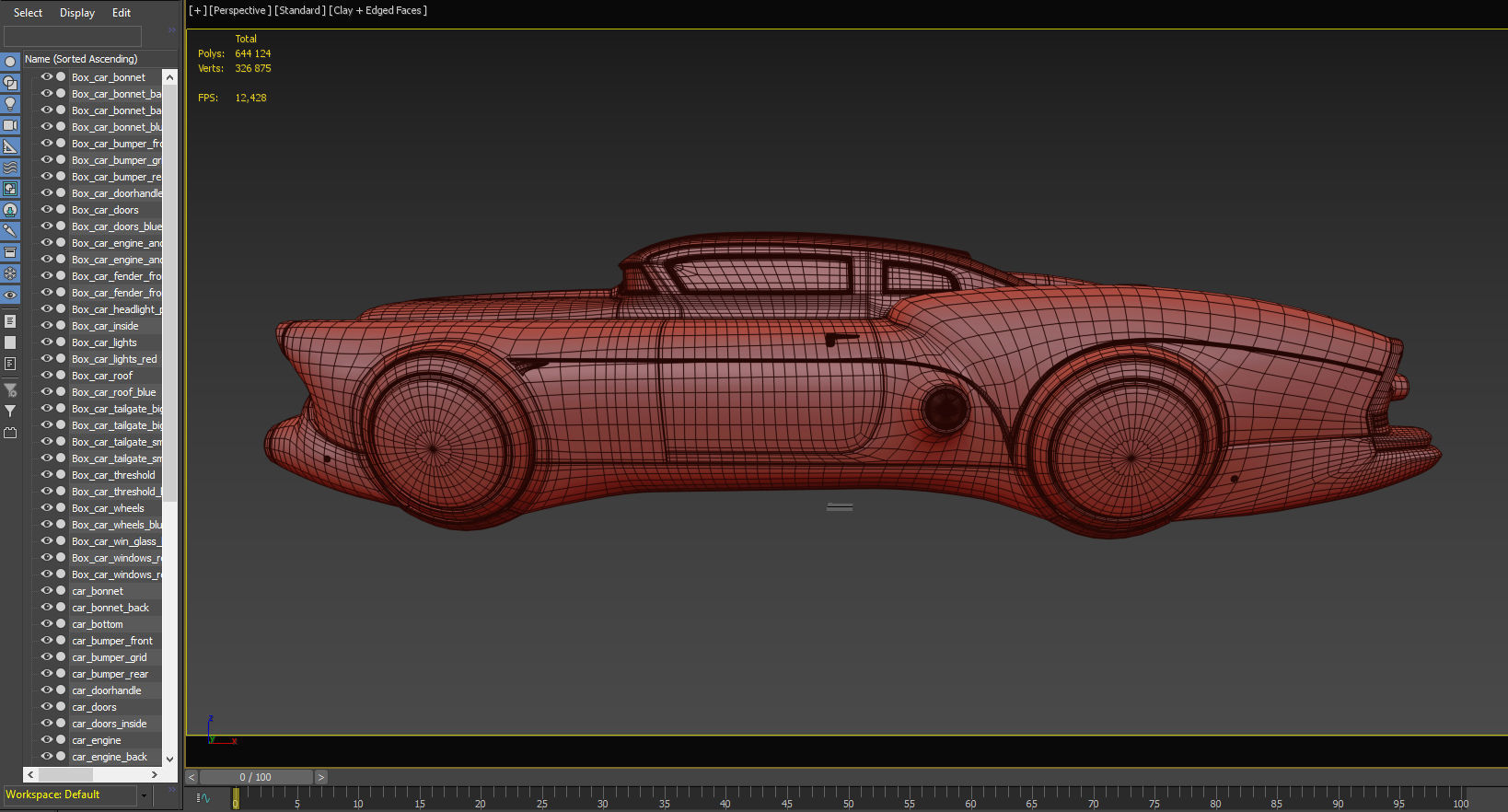The height and width of the screenshot is (812, 1508).
Task: Toggle Display Lights bulb icon
Action: [10, 104]
